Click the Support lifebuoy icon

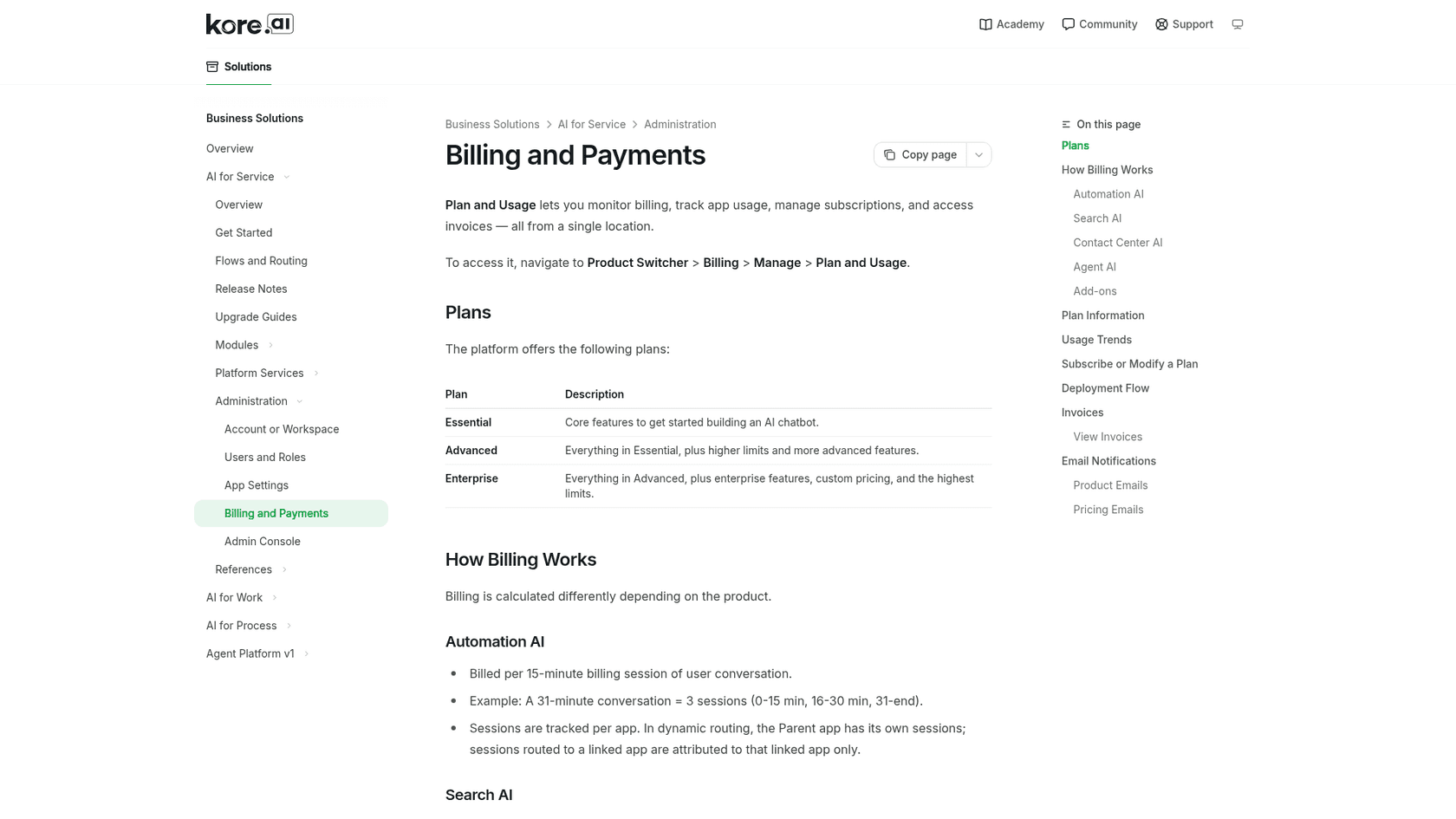point(1161,24)
